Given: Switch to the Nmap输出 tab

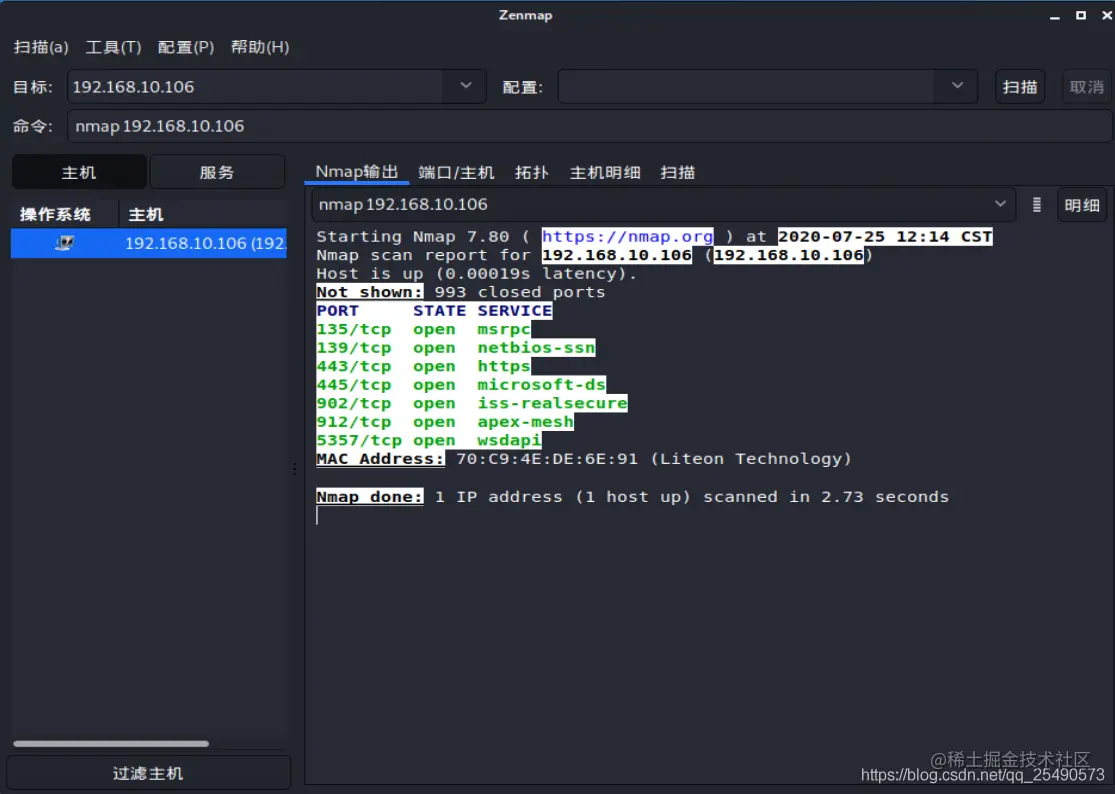Looking at the screenshot, I should [356, 172].
